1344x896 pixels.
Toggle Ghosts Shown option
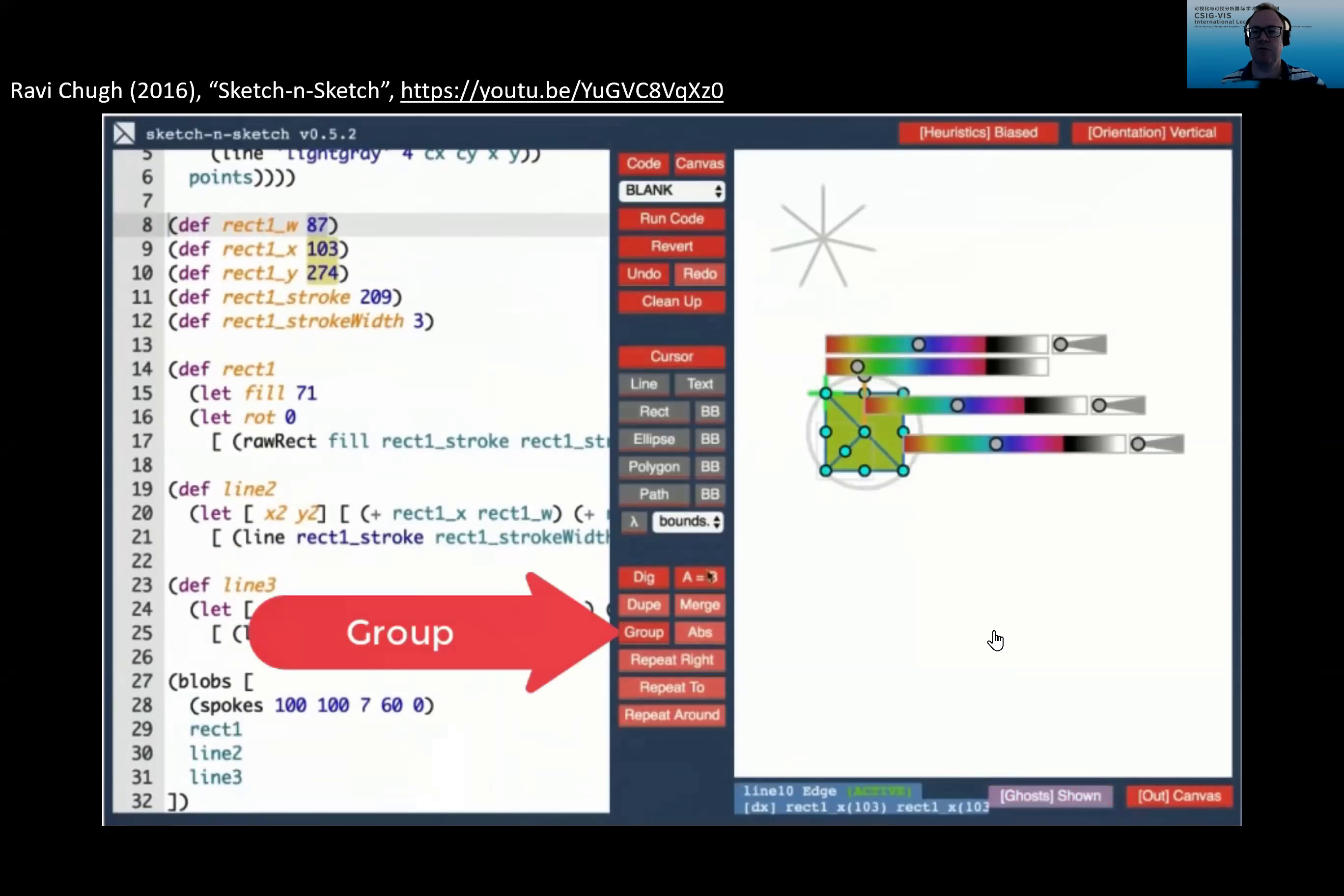click(1050, 796)
